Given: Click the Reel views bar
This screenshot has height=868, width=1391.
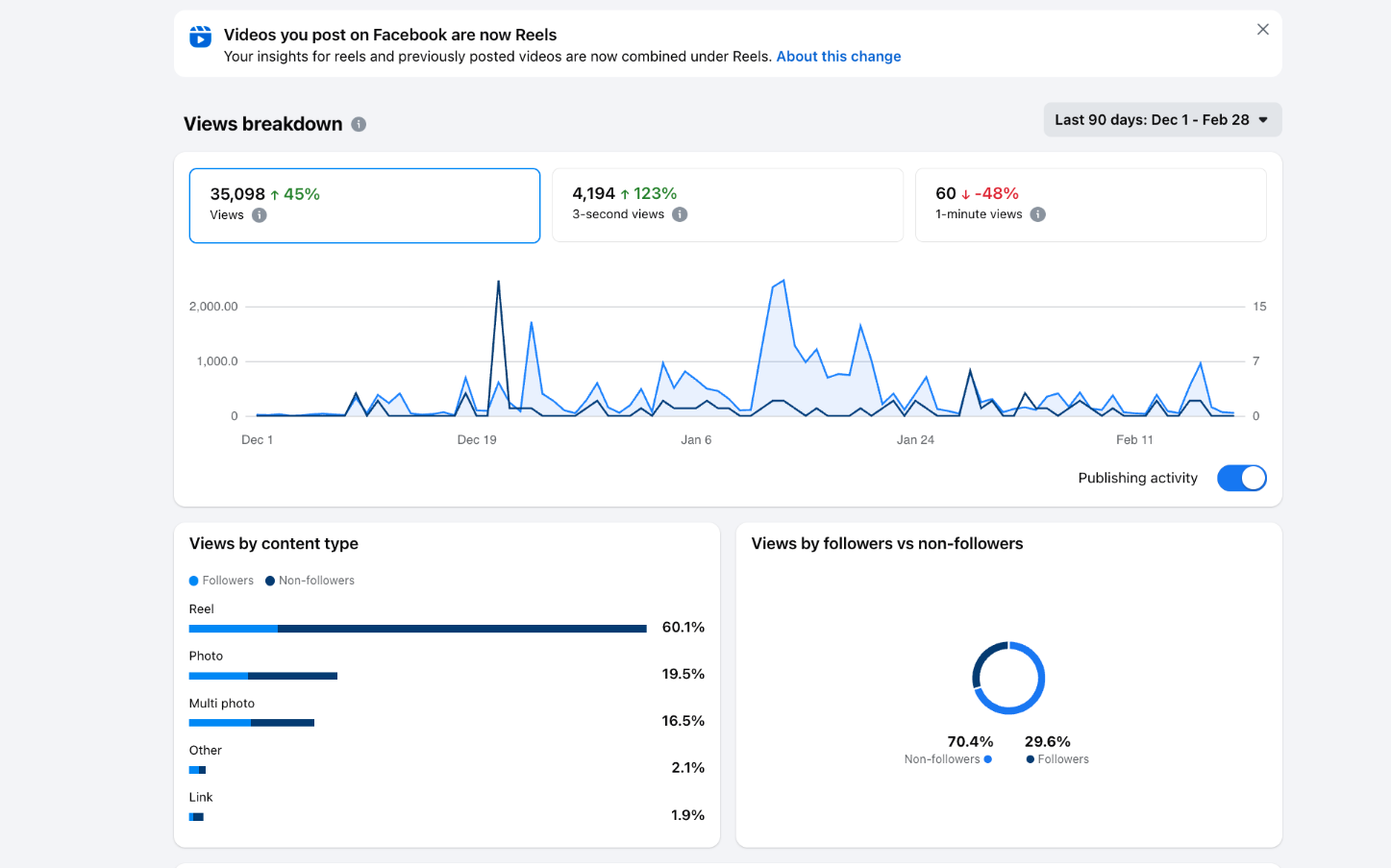Looking at the screenshot, I should 417,629.
